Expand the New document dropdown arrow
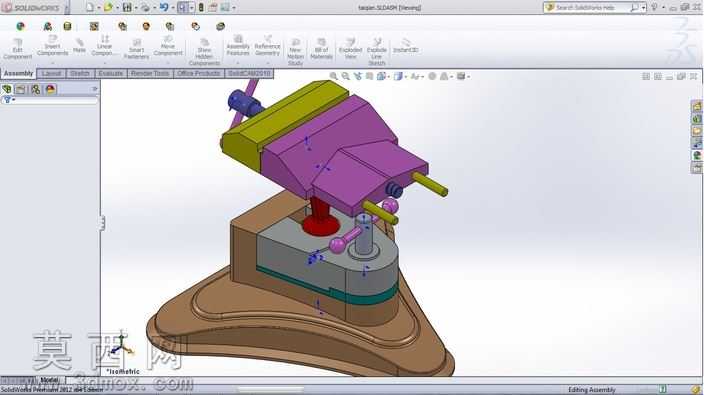 (x=98, y=8)
